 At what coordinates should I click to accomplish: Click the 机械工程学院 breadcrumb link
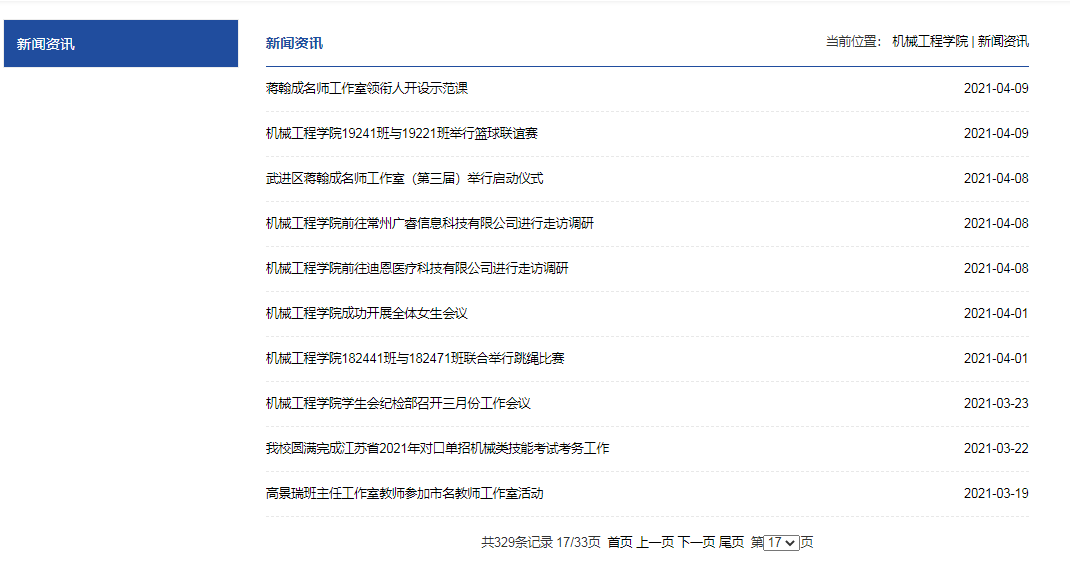click(930, 42)
